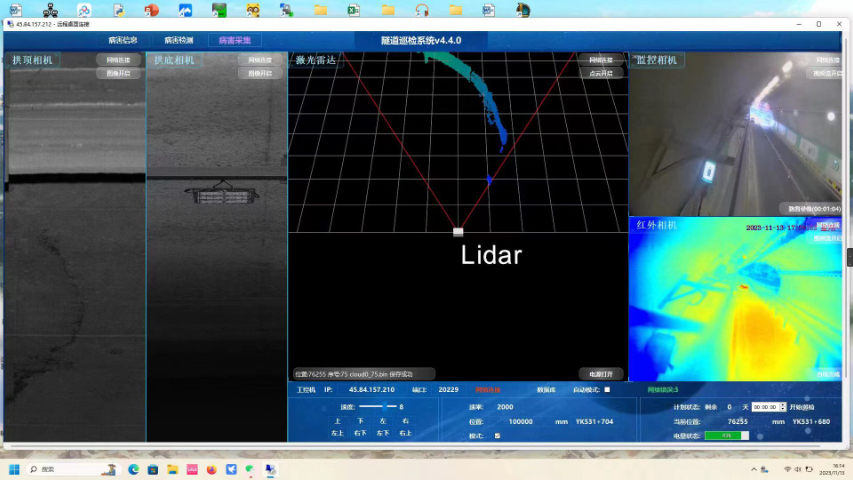This screenshot has height=480, width=853.
Task: Open File Explorer from the taskbar
Action: [x=172, y=469]
